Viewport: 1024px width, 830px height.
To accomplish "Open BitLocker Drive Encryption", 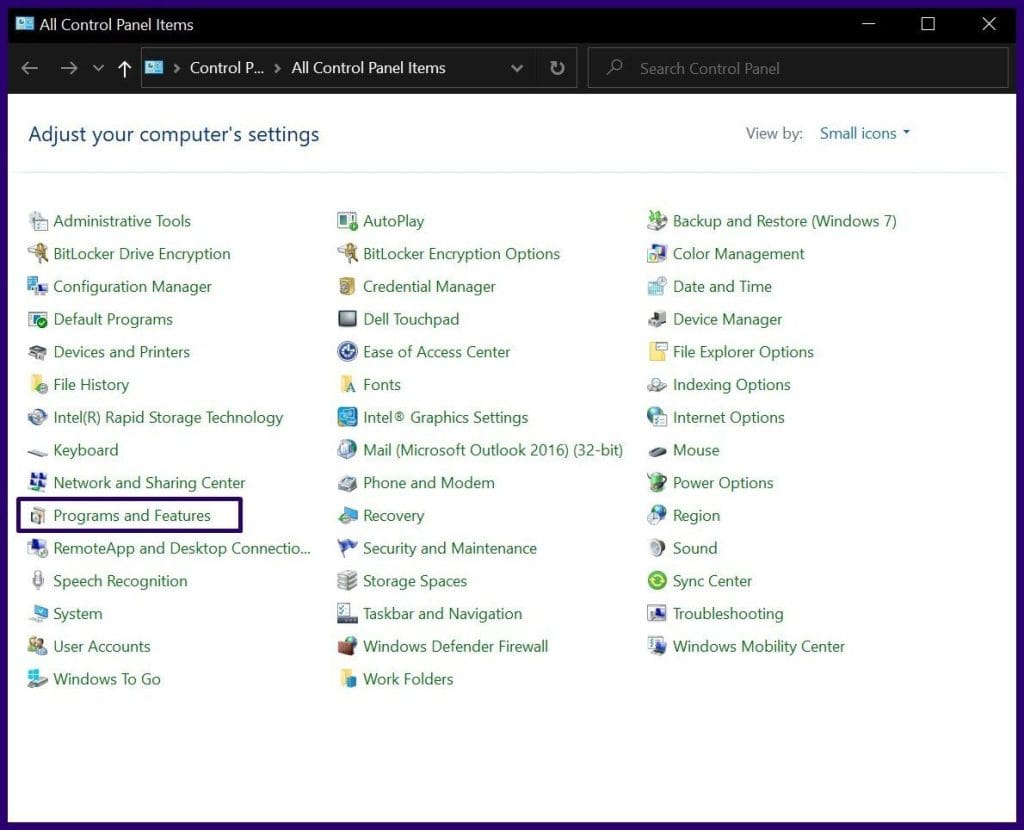I will tap(143, 253).
